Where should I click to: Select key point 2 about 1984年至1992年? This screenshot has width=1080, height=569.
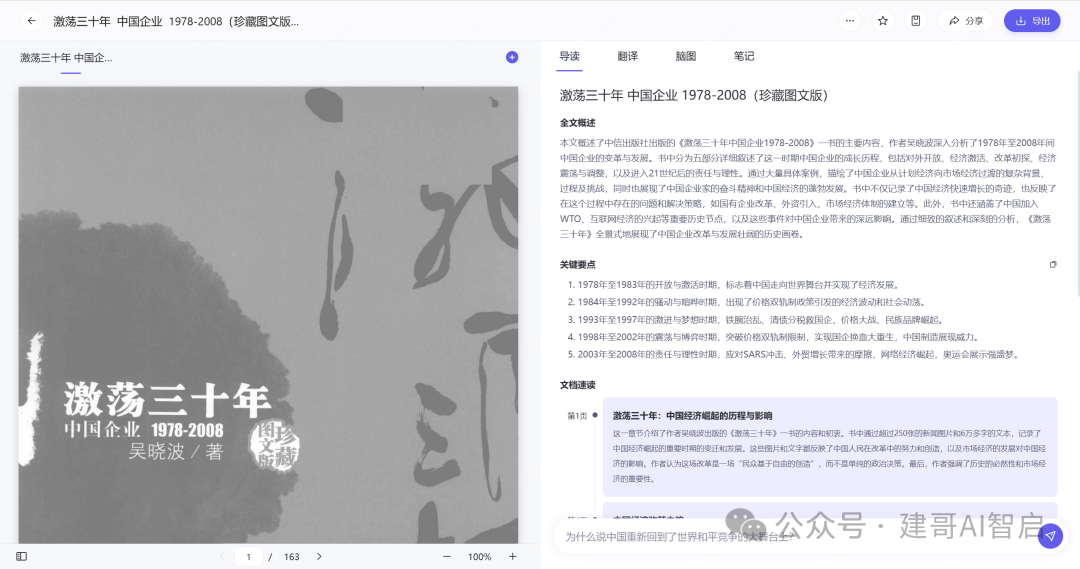tap(747, 302)
